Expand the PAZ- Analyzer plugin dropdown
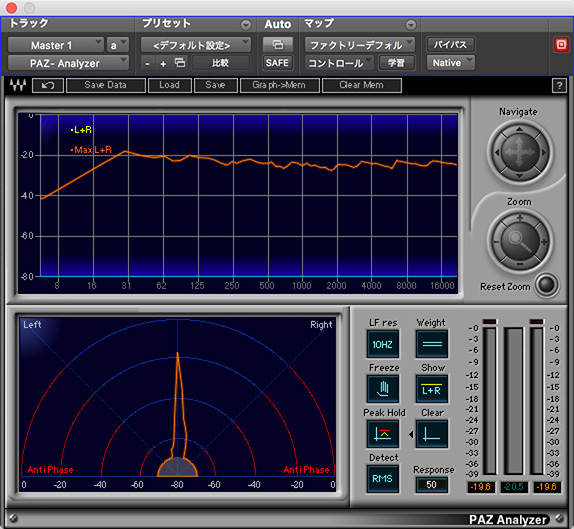Image resolution: width=574 pixels, height=529 pixels. tap(68, 63)
